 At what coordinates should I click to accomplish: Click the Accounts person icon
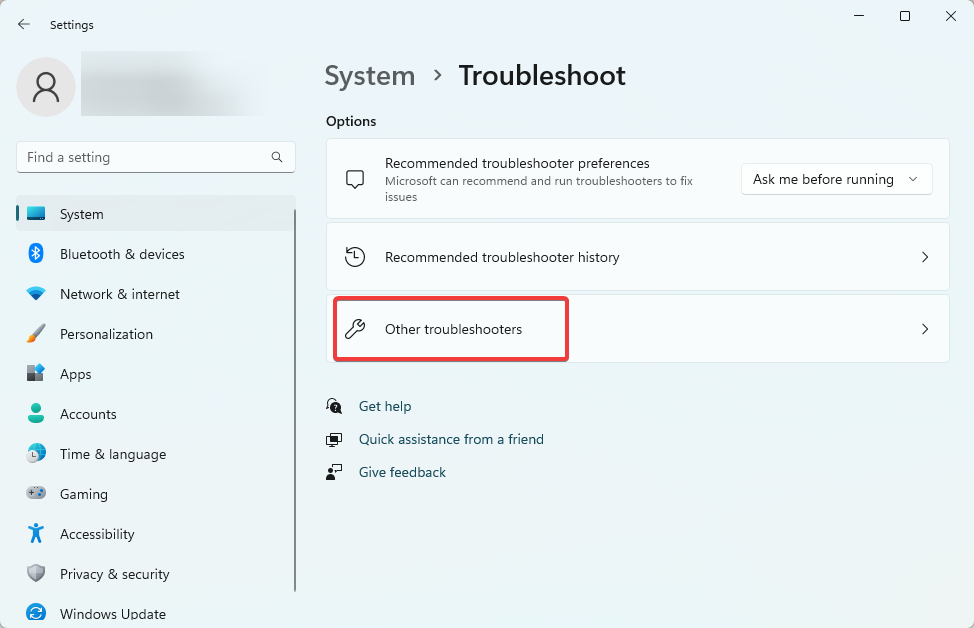(36, 414)
